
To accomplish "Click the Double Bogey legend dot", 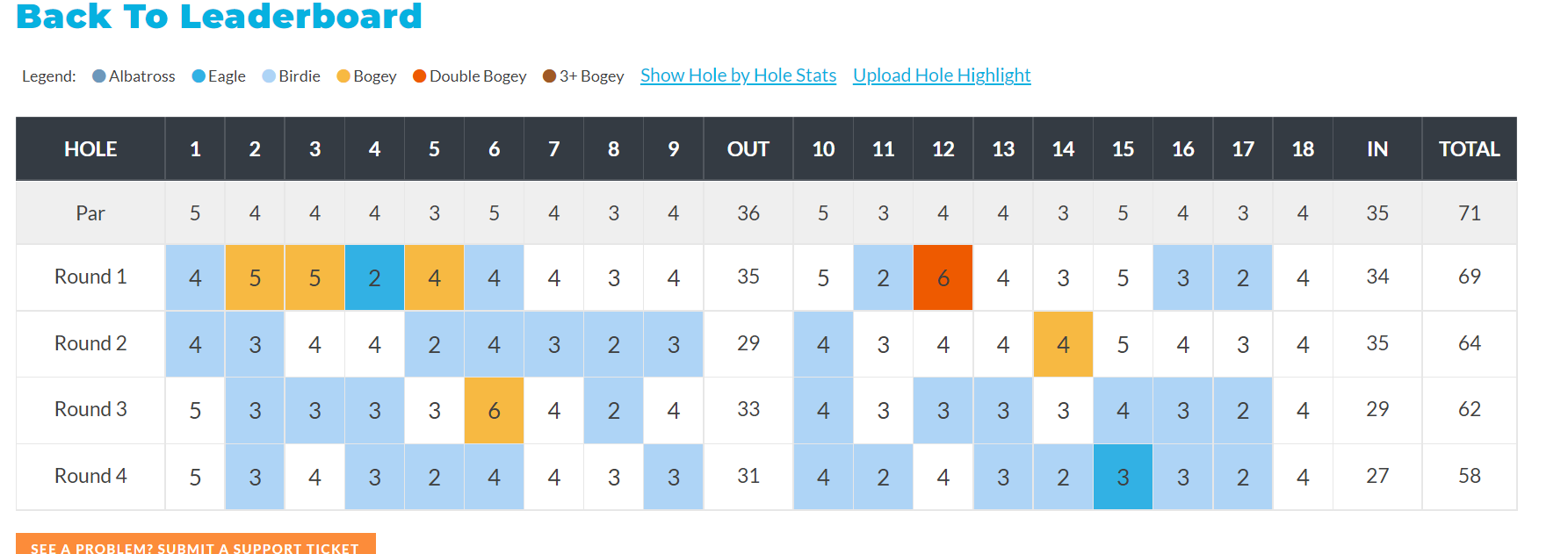I will pyautogui.click(x=420, y=76).
